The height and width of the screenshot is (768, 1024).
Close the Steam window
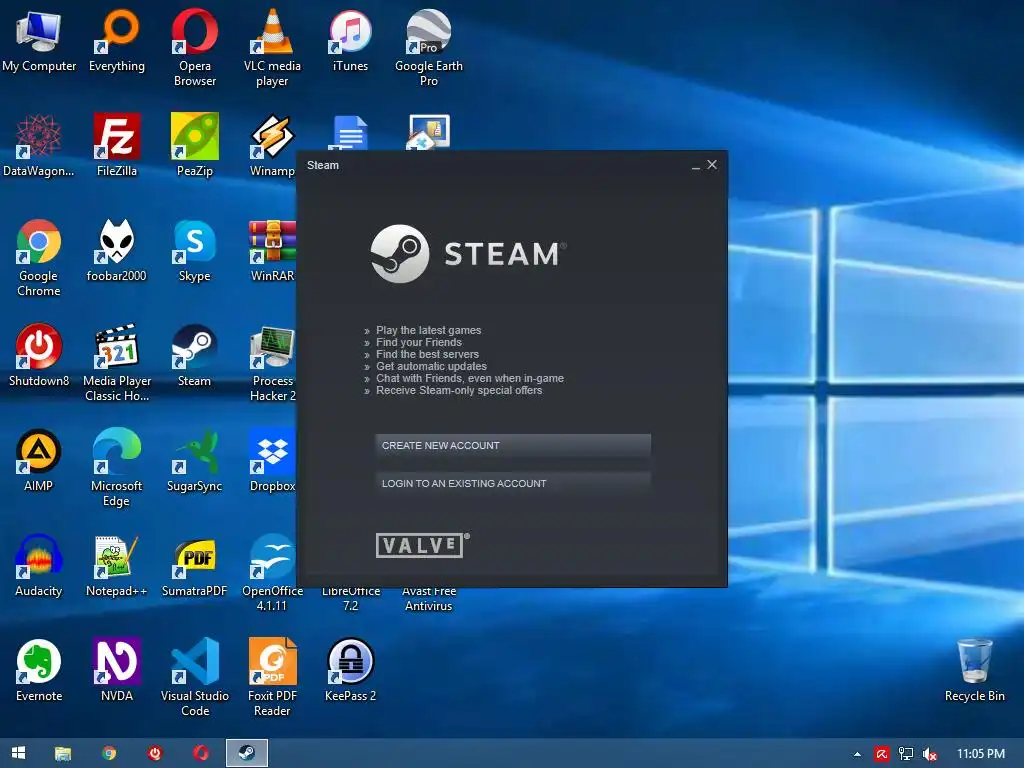coord(712,165)
